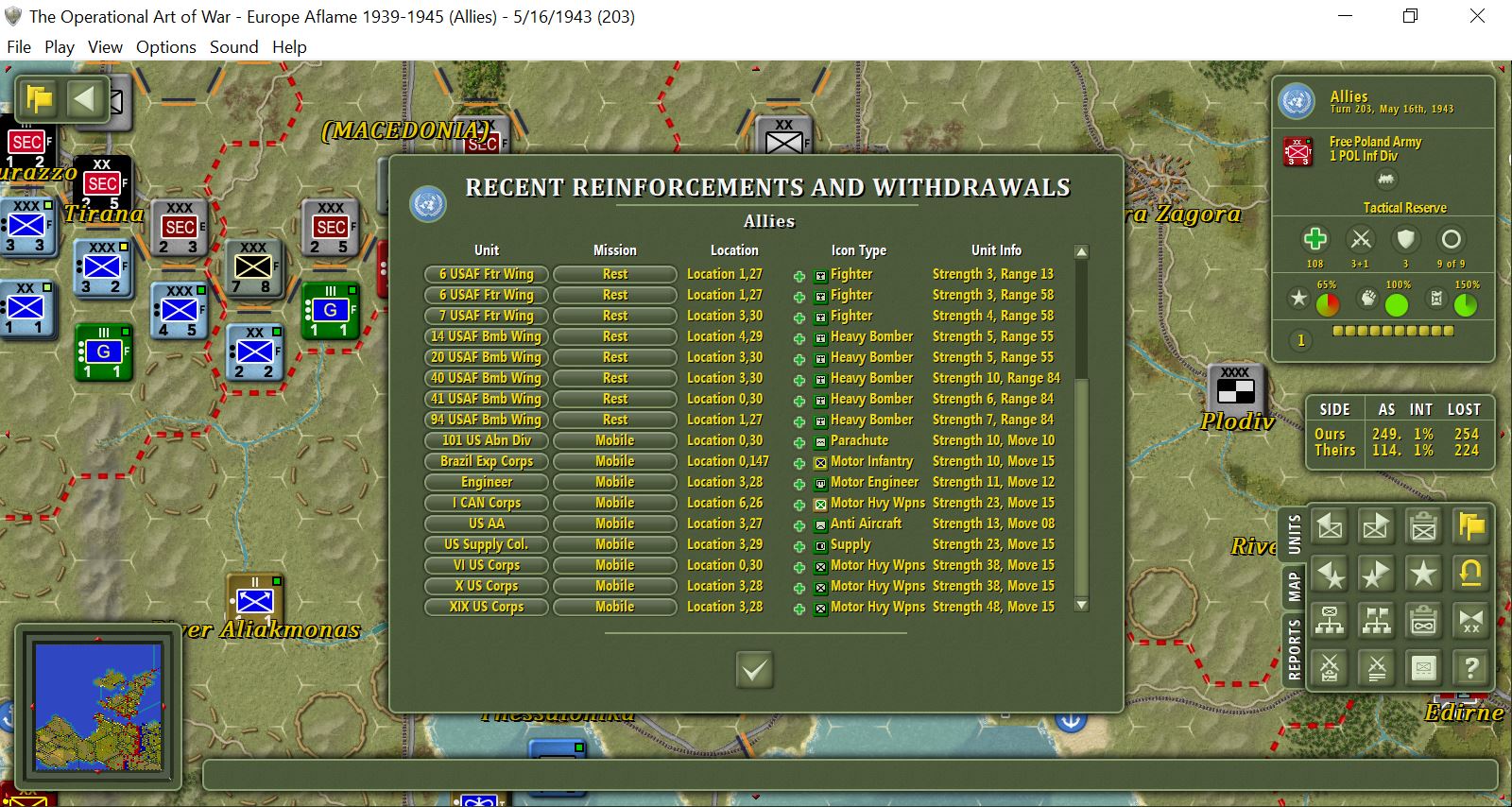This screenshot has height=807, width=1512.
Task: Click green plus health icon above 108
Action: [x=1314, y=239]
